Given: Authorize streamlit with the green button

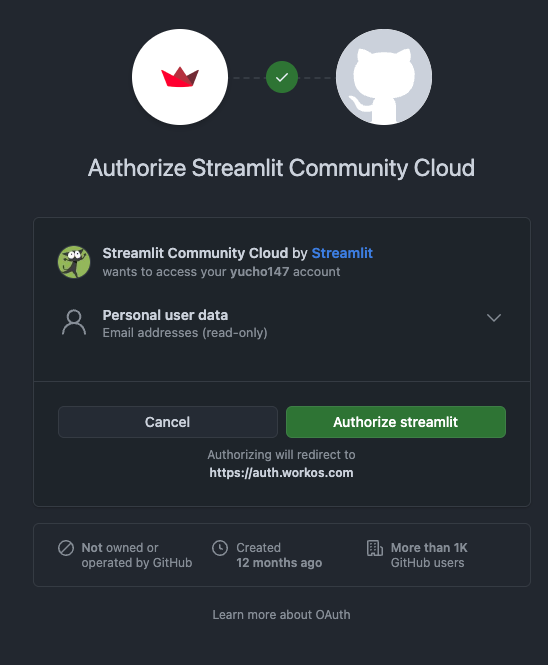Looking at the screenshot, I should pyautogui.click(x=396, y=422).
